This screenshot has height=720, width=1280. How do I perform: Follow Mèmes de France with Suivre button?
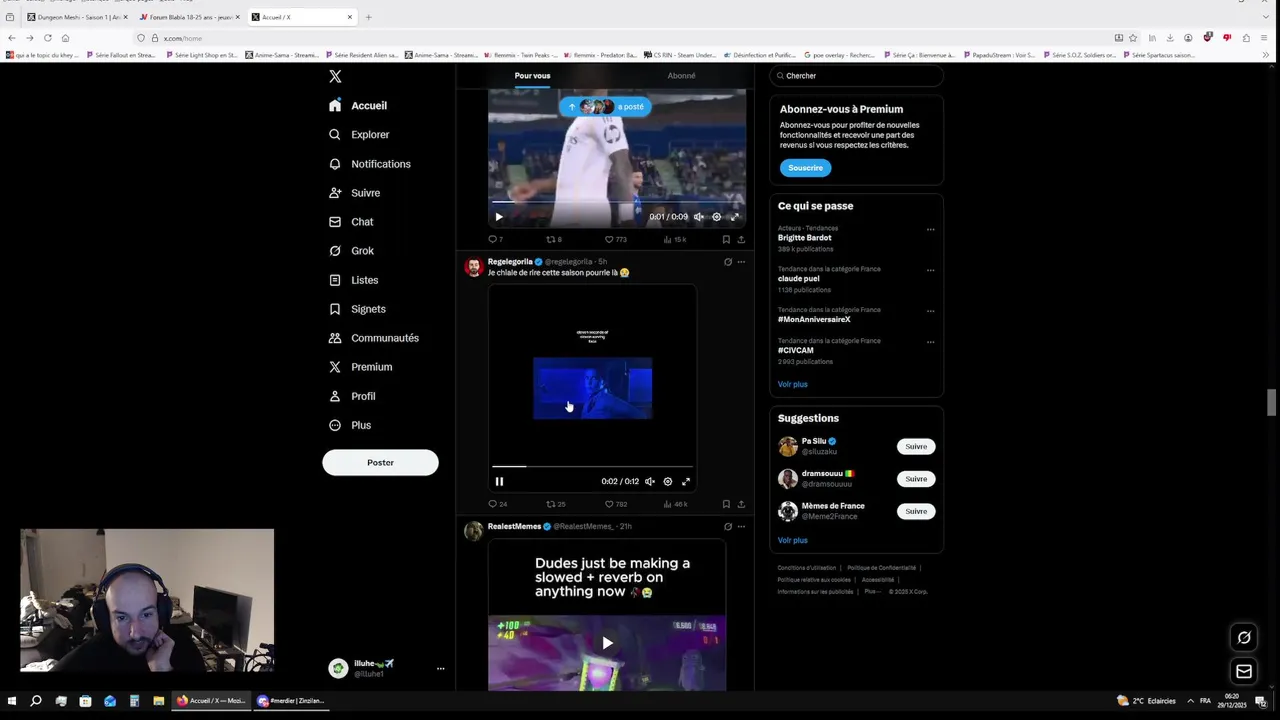(916, 511)
